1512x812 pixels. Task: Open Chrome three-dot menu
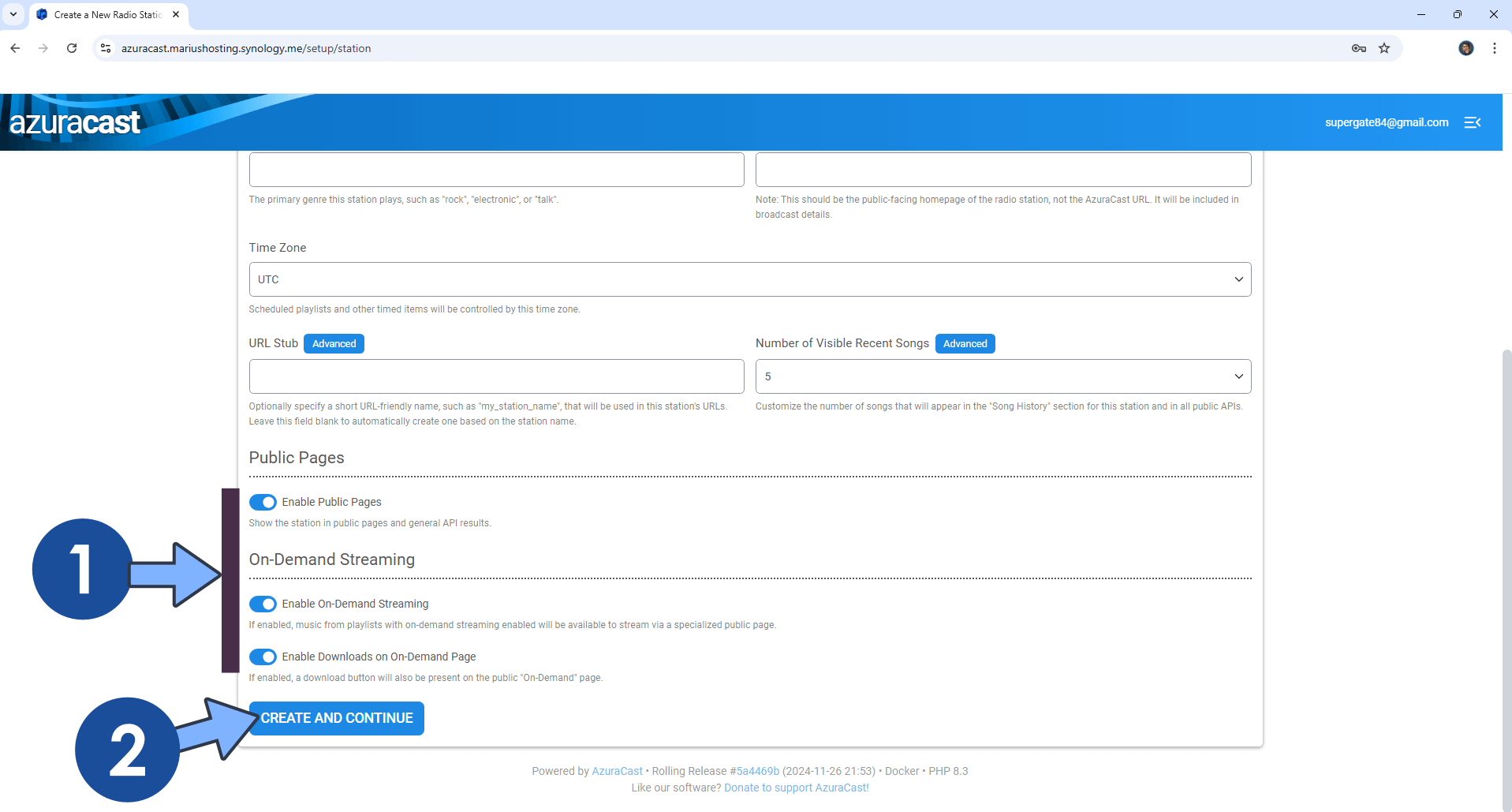[1495, 48]
